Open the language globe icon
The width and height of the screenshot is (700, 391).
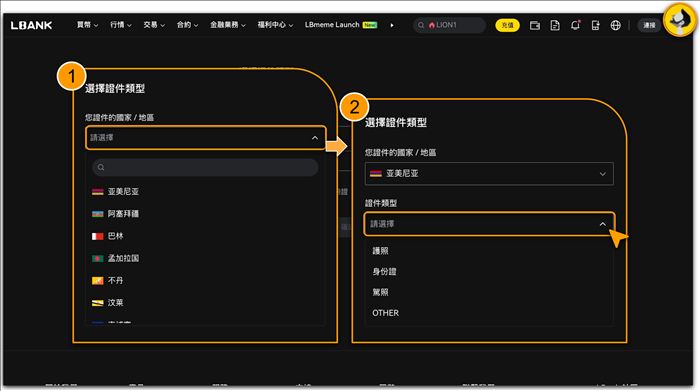615,25
